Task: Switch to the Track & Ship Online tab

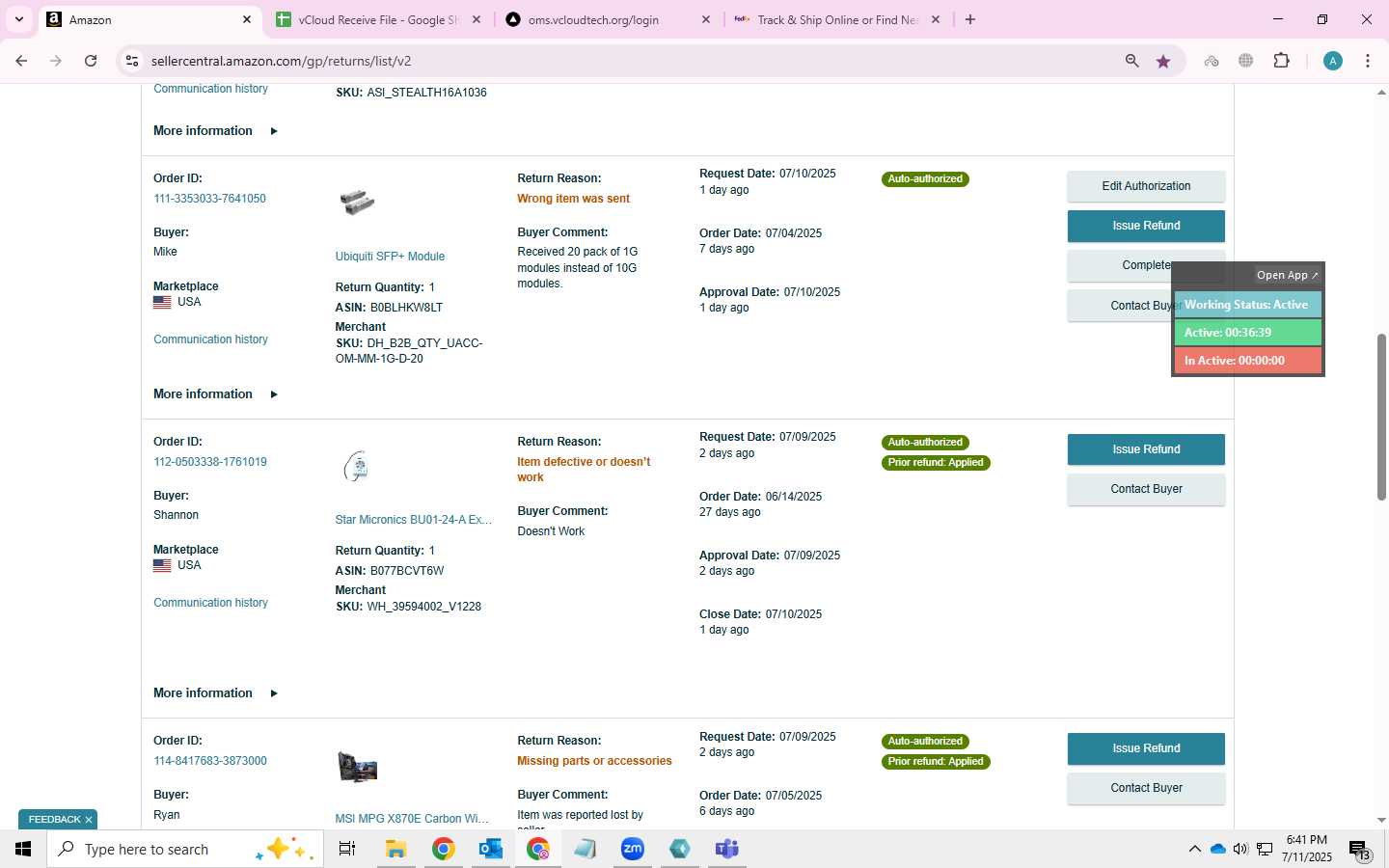Action: pyautogui.click(x=836, y=19)
